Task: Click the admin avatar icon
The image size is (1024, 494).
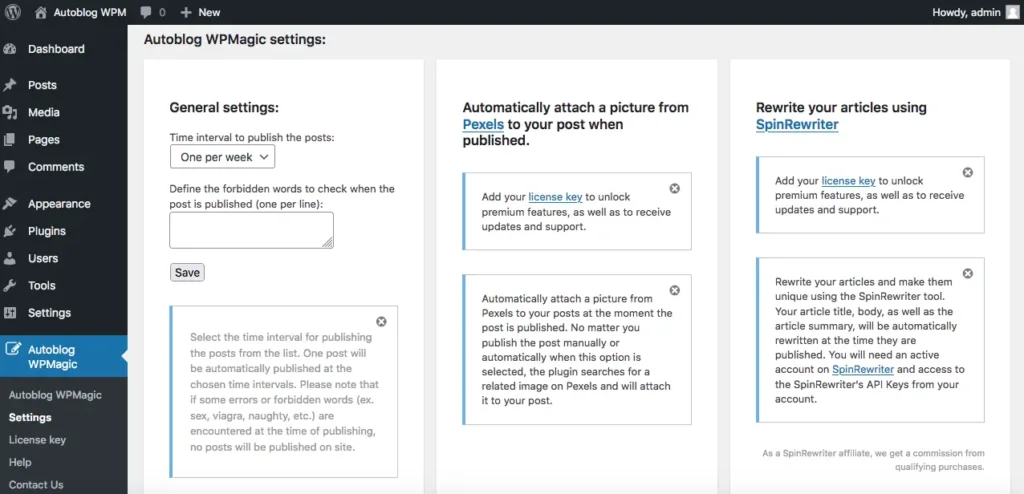Action: (1012, 12)
